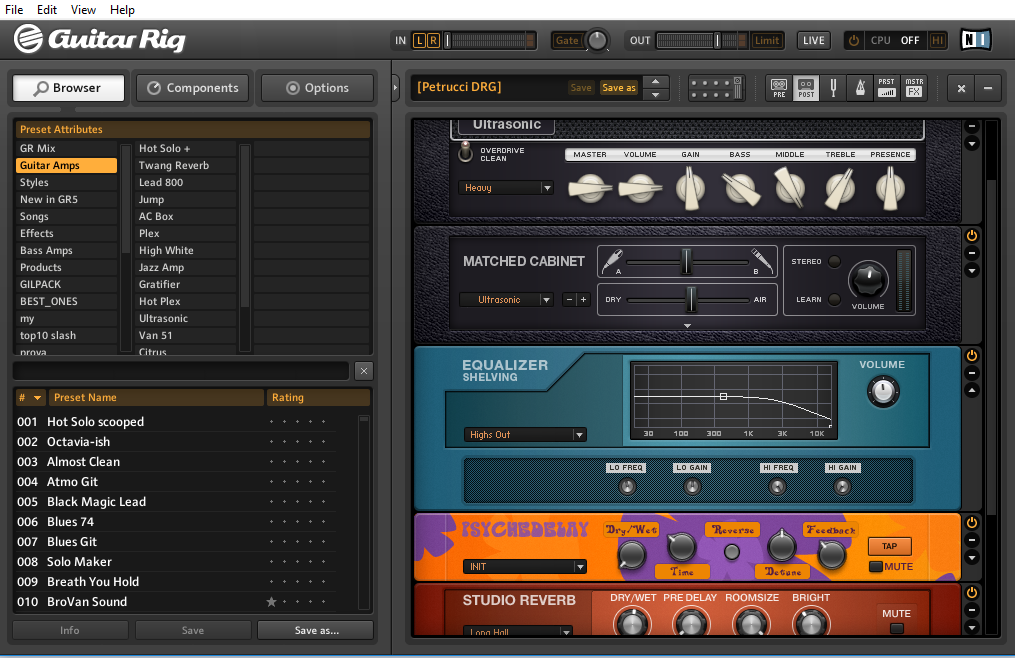This screenshot has height=658, width=1015.
Task: Open the File menu
Action: pos(14,10)
